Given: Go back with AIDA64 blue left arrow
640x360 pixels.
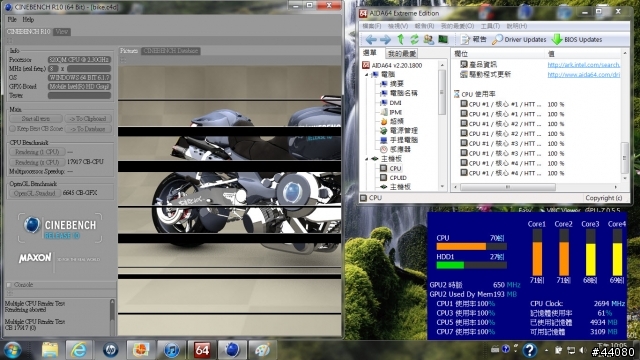Looking at the screenshot, I should [x=371, y=40].
